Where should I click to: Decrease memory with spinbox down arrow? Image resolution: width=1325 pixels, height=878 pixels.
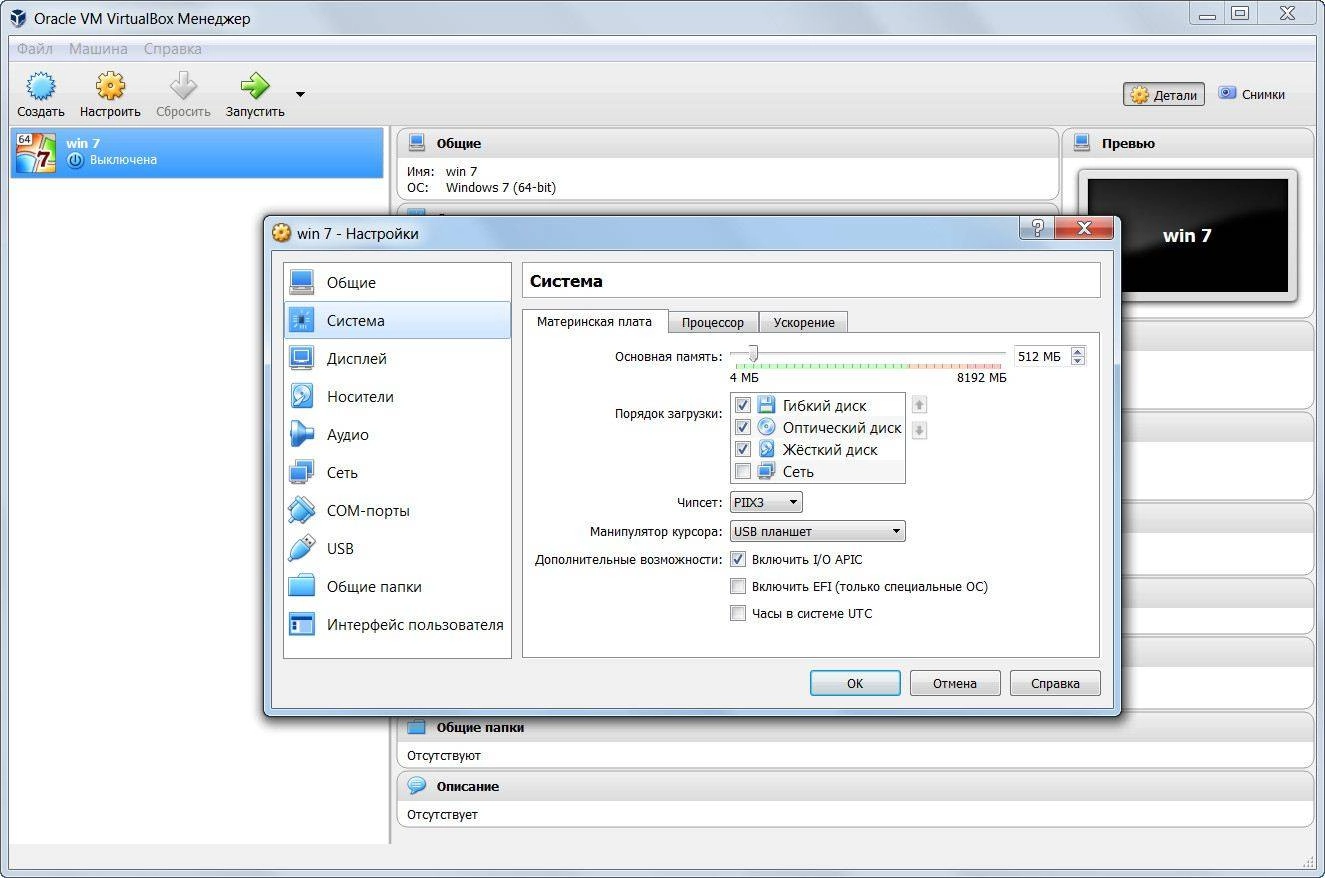[1077, 361]
